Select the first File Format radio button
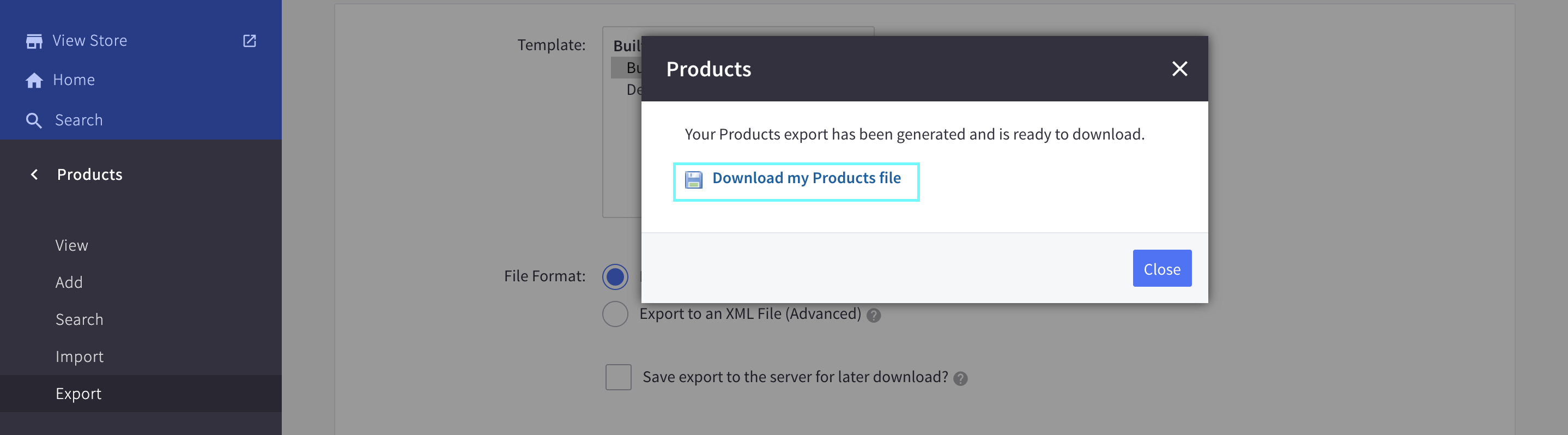 (615, 277)
